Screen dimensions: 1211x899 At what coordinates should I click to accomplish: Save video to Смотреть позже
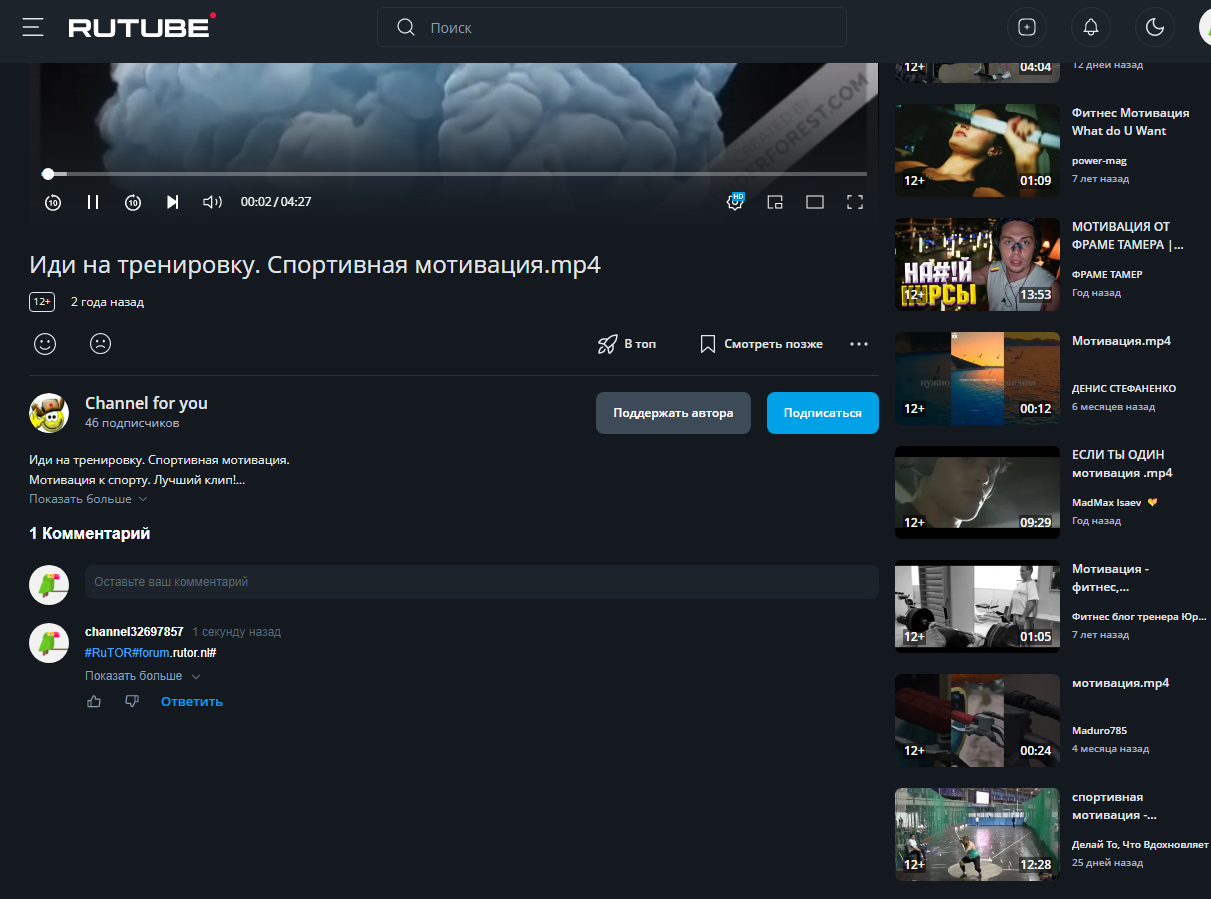tap(761, 344)
